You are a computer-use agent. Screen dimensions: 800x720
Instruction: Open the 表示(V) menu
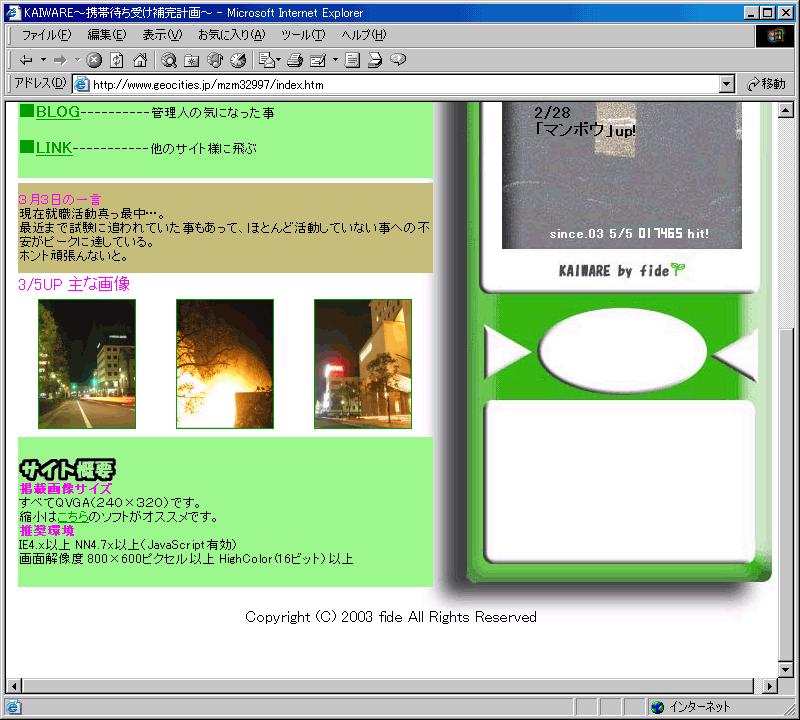[x=162, y=35]
